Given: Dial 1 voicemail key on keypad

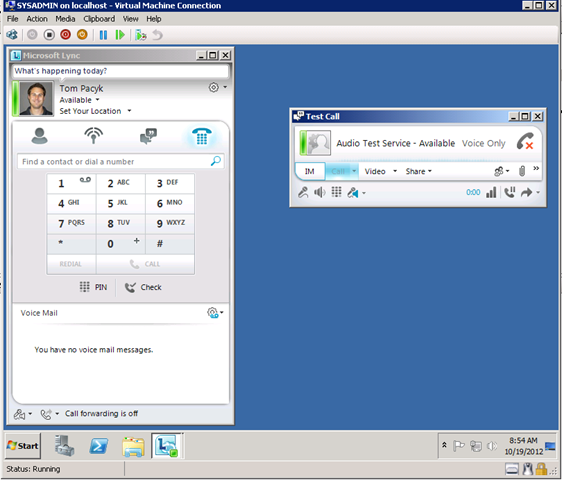Looking at the screenshot, I should pyautogui.click(x=72, y=184).
